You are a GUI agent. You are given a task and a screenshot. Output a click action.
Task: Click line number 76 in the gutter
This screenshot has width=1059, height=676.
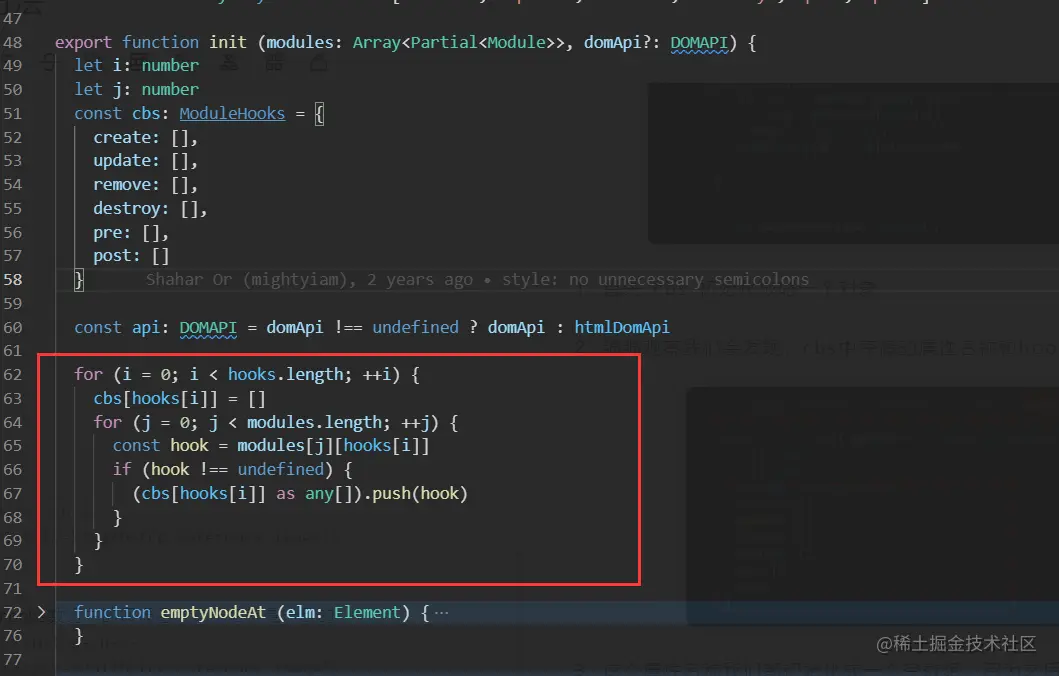[x=13, y=636]
